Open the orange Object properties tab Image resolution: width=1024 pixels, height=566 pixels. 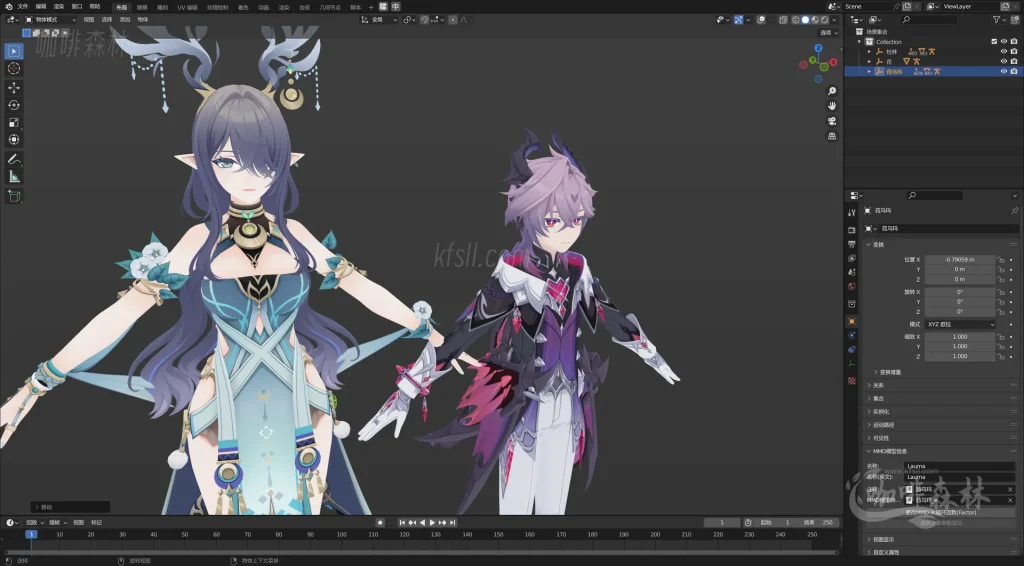(x=852, y=321)
